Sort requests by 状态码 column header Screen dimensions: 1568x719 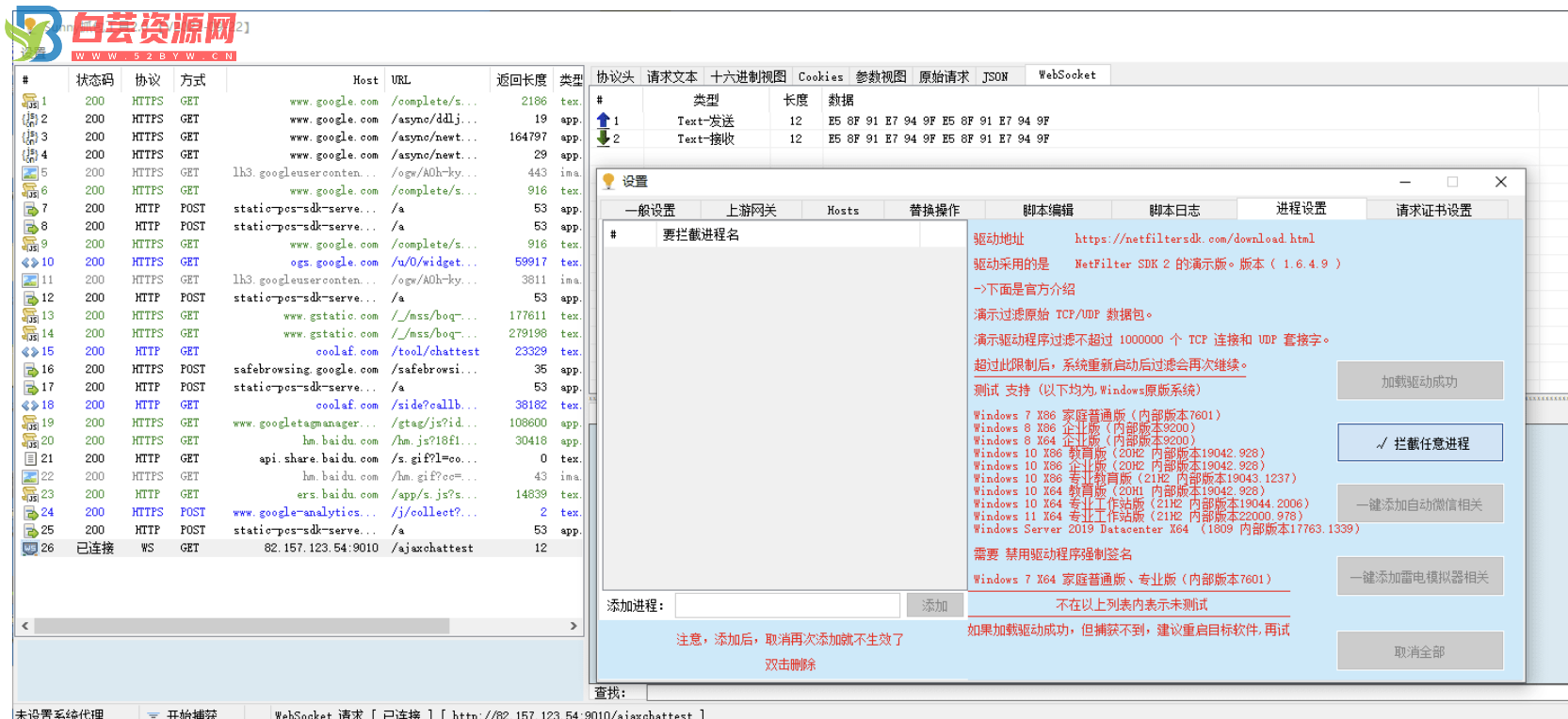click(x=95, y=81)
